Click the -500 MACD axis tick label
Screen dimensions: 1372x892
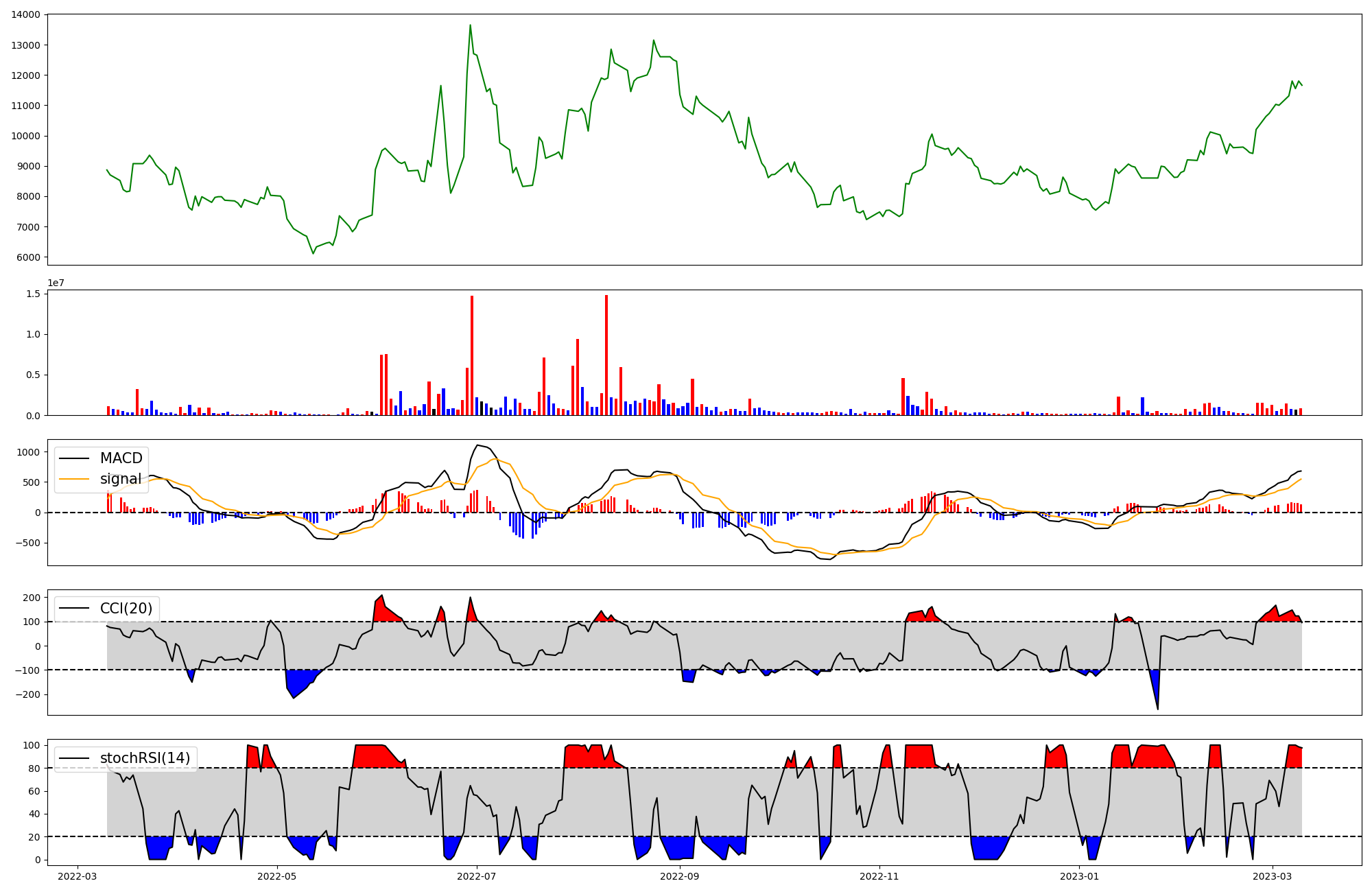coord(27,543)
